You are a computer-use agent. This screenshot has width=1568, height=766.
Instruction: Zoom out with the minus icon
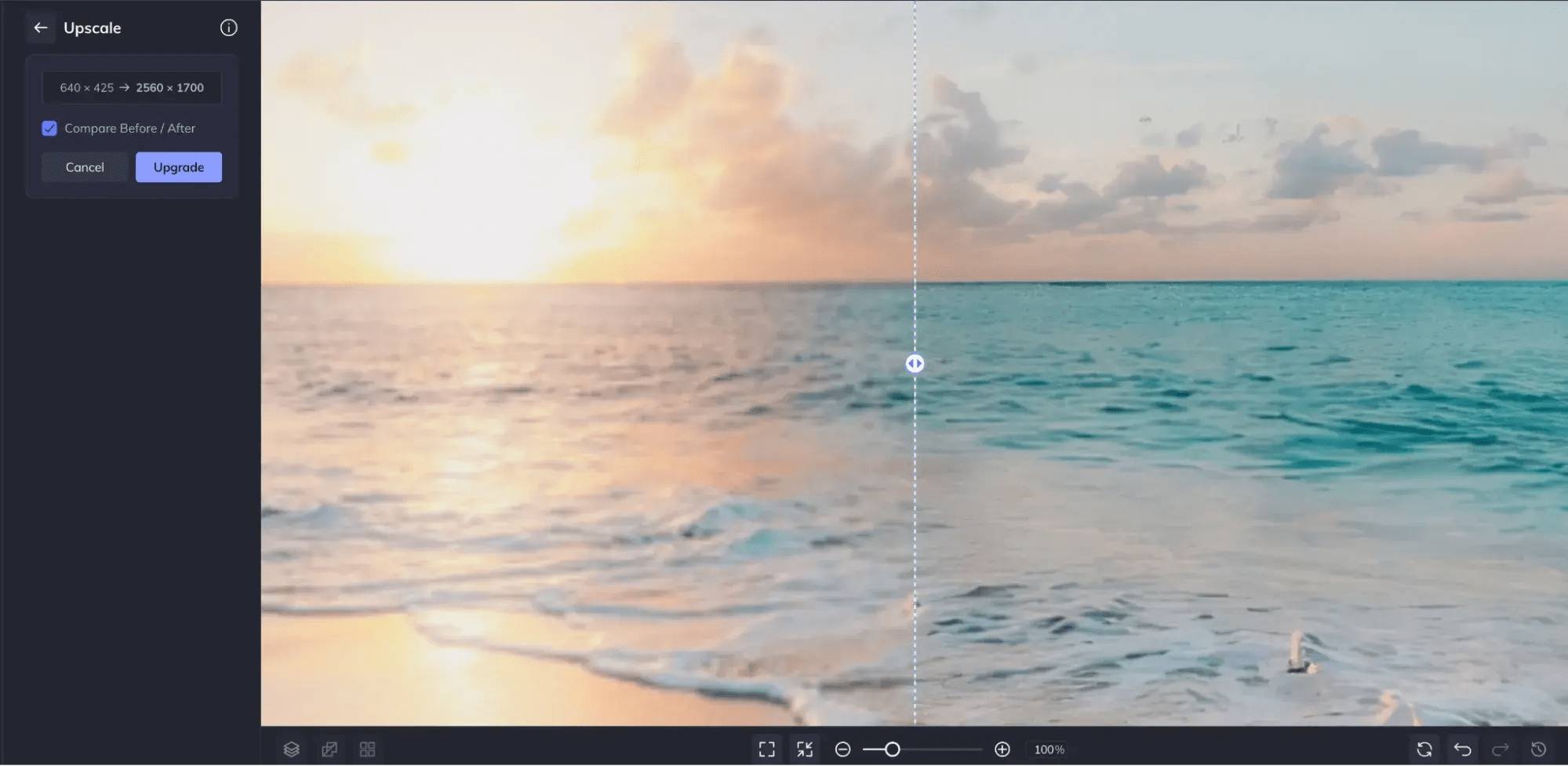coord(842,750)
